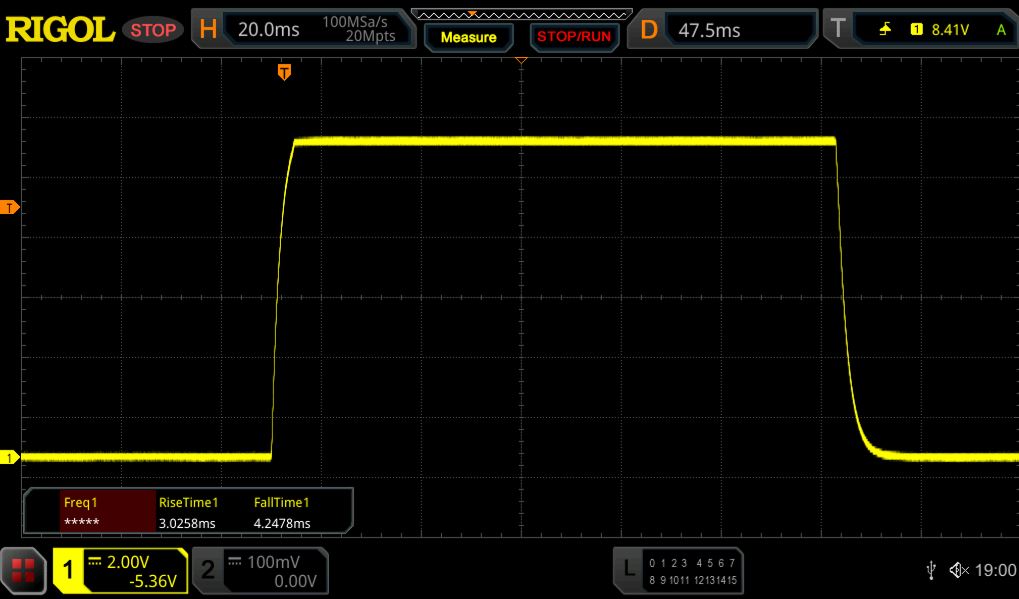Click the trigger level marker on left edge
This screenshot has height=599, width=1019.
(9, 207)
